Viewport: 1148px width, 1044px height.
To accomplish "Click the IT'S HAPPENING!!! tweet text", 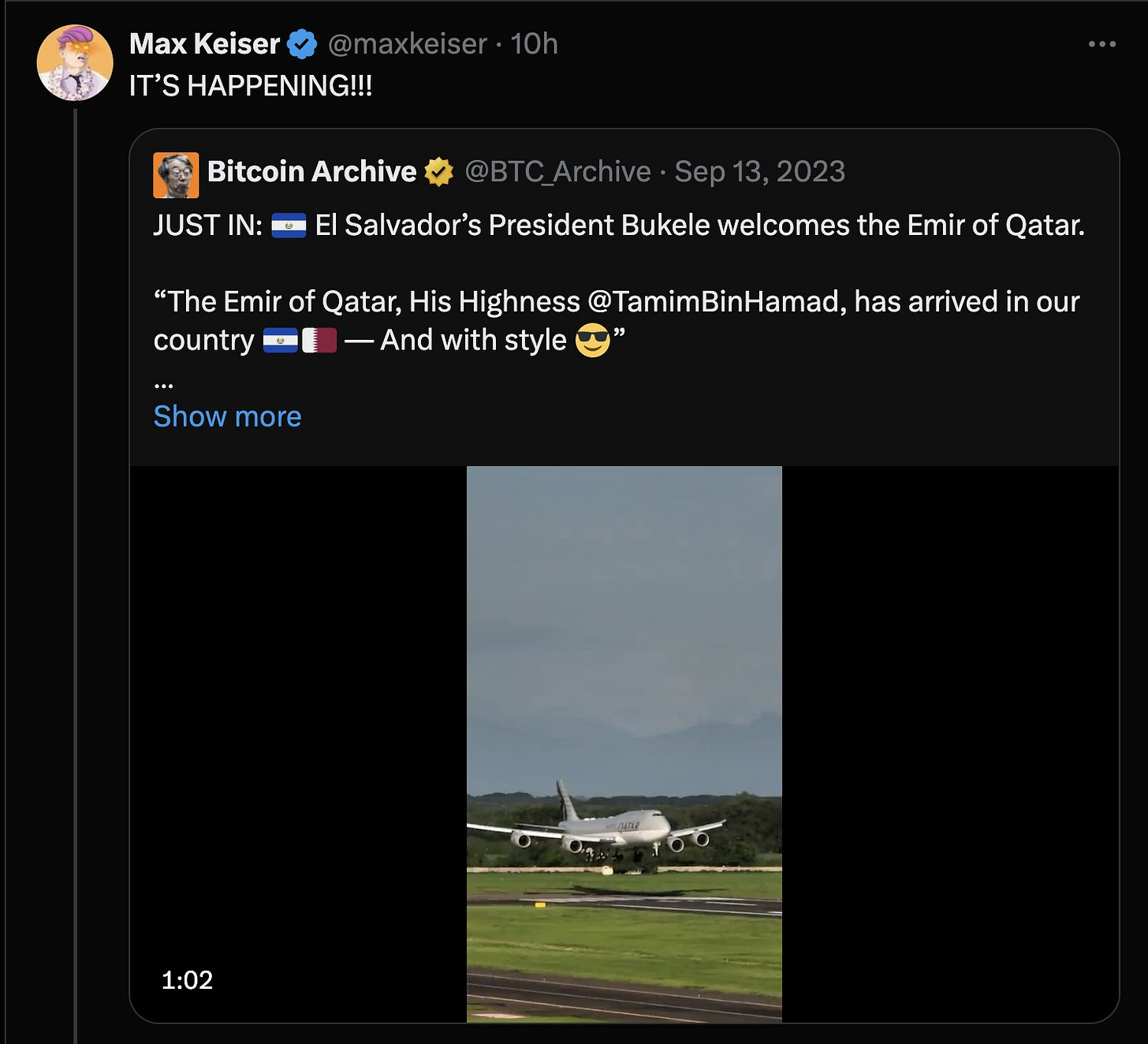I will [x=251, y=86].
